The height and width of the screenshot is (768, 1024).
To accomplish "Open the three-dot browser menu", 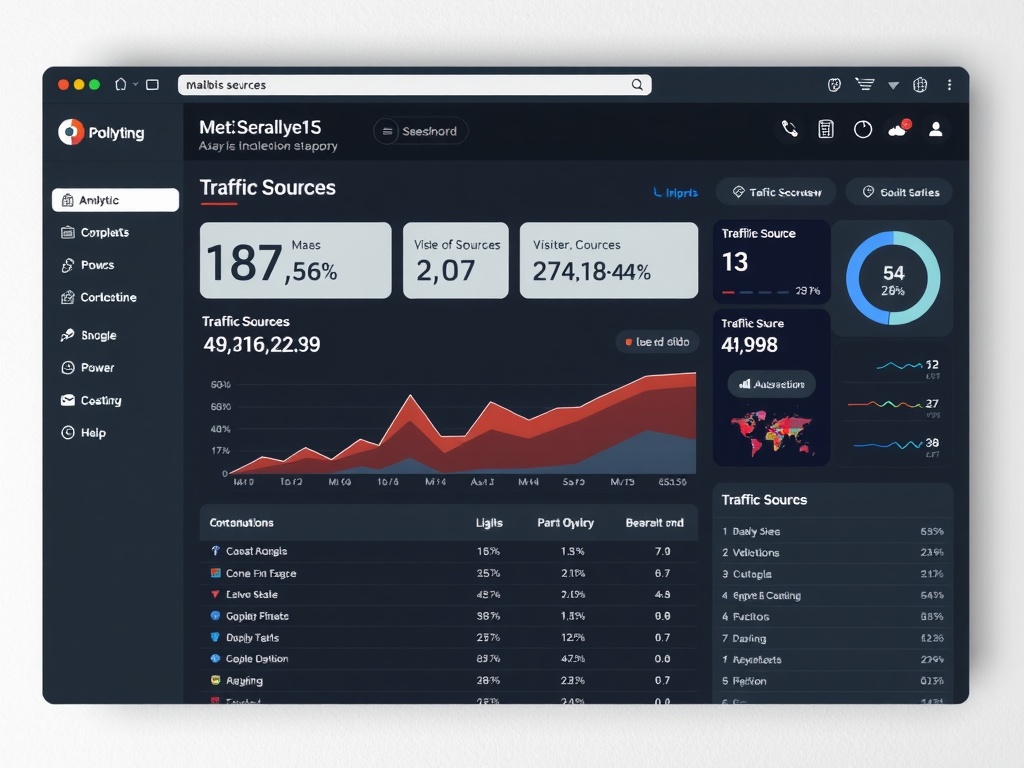I will (949, 85).
